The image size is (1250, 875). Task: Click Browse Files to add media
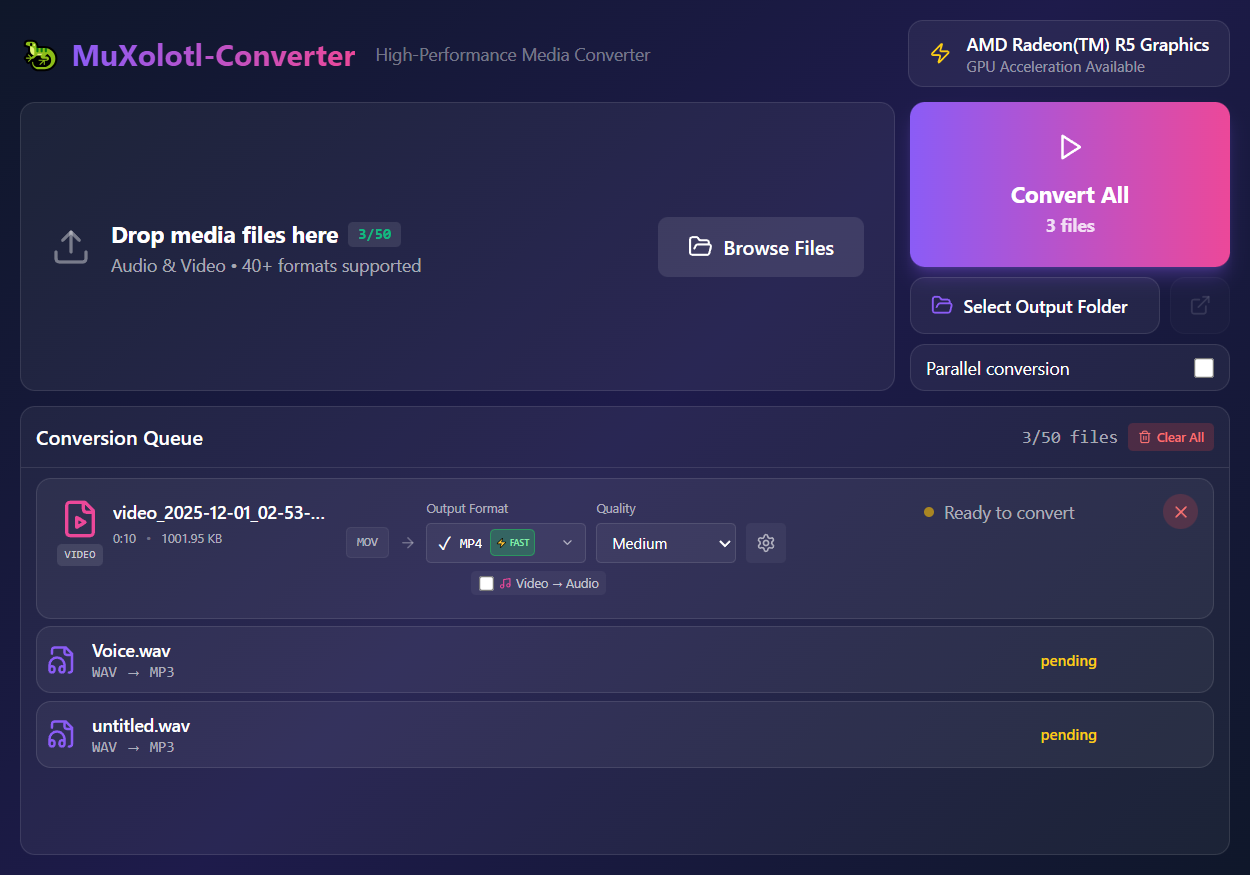[760, 247]
